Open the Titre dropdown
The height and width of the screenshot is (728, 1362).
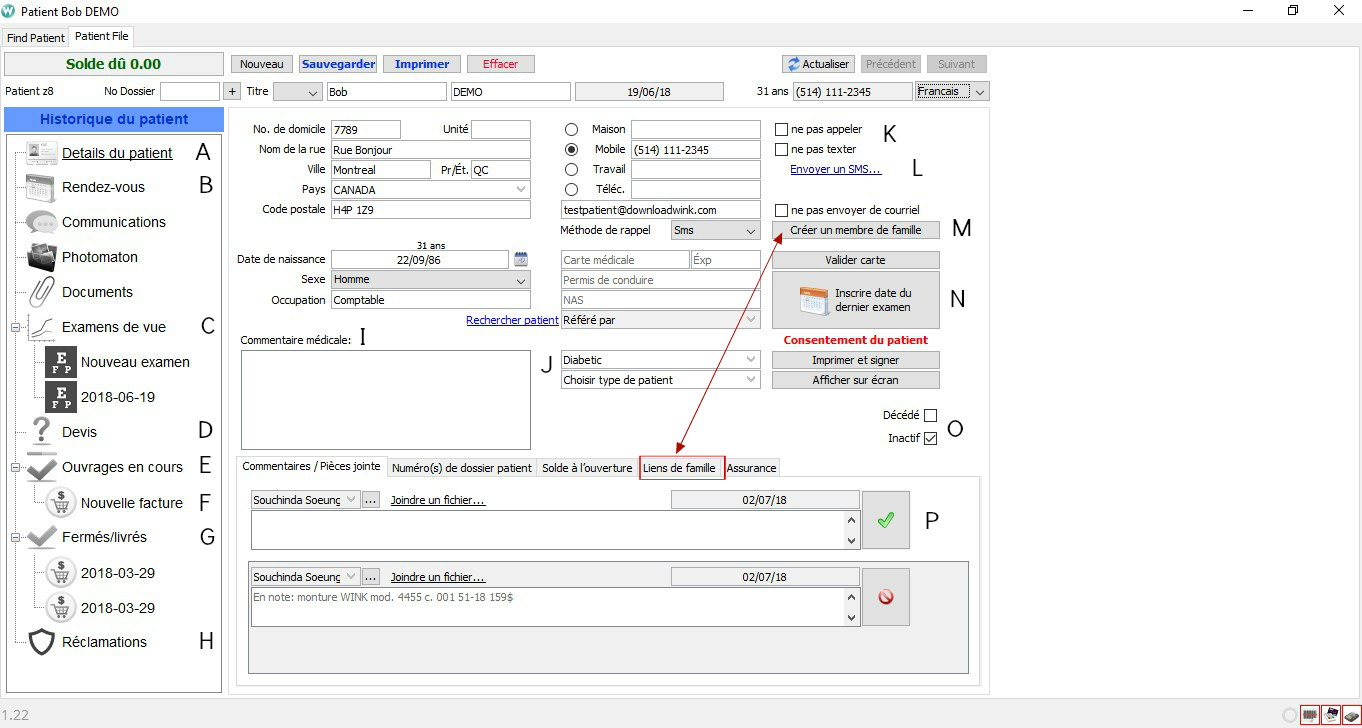298,92
